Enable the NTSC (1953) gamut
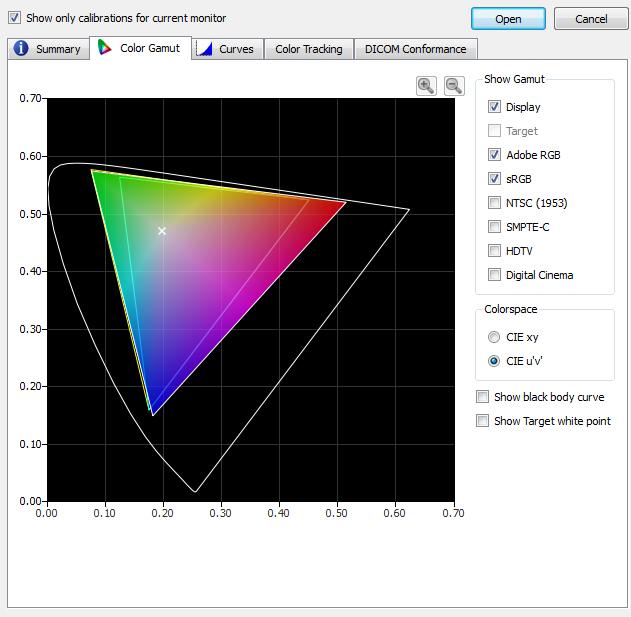631x617 pixels. (494, 202)
